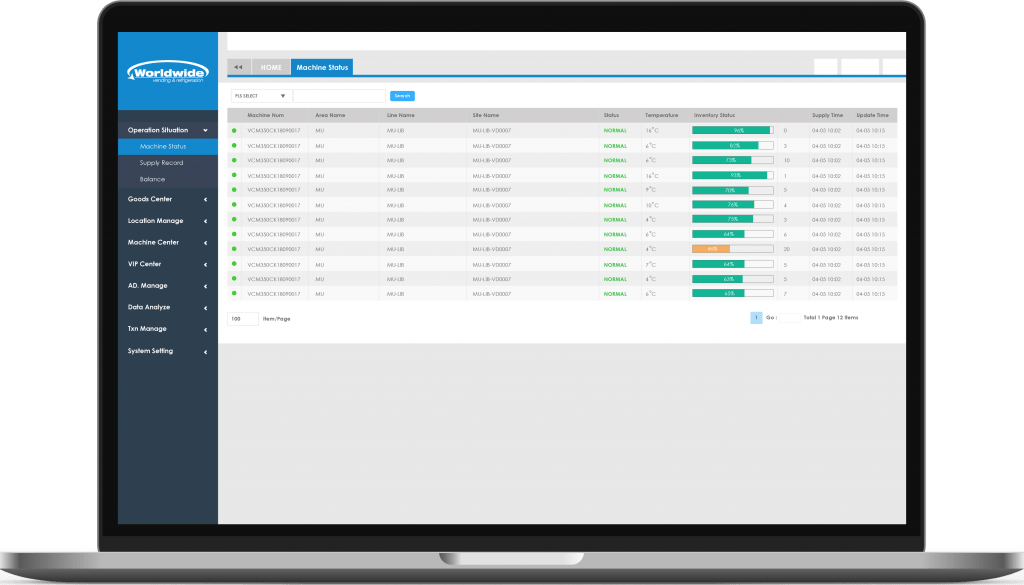Click the green status dot in last row
The width and height of the screenshot is (1024, 585).
[234, 294]
